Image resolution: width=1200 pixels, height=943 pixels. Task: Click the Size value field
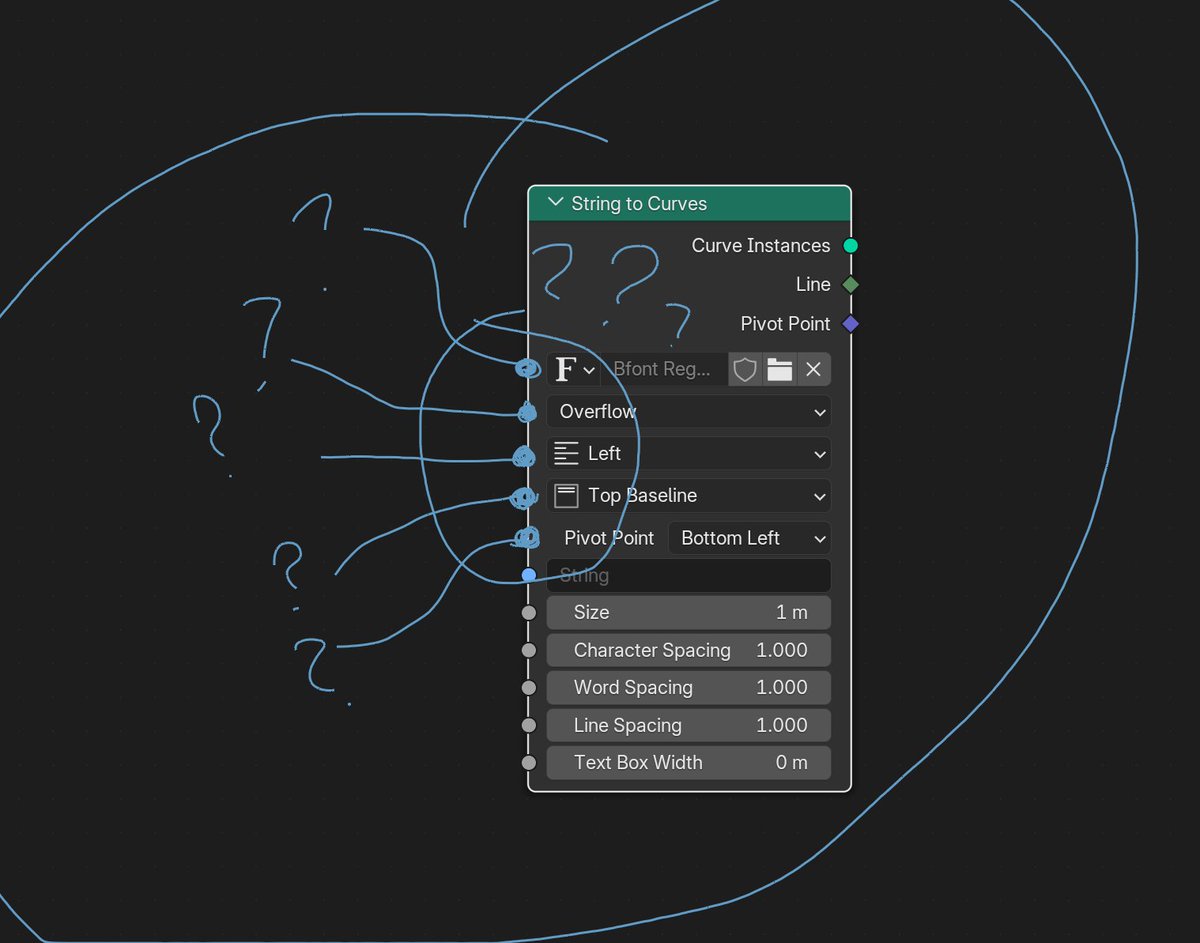pyautogui.click(x=689, y=612)
